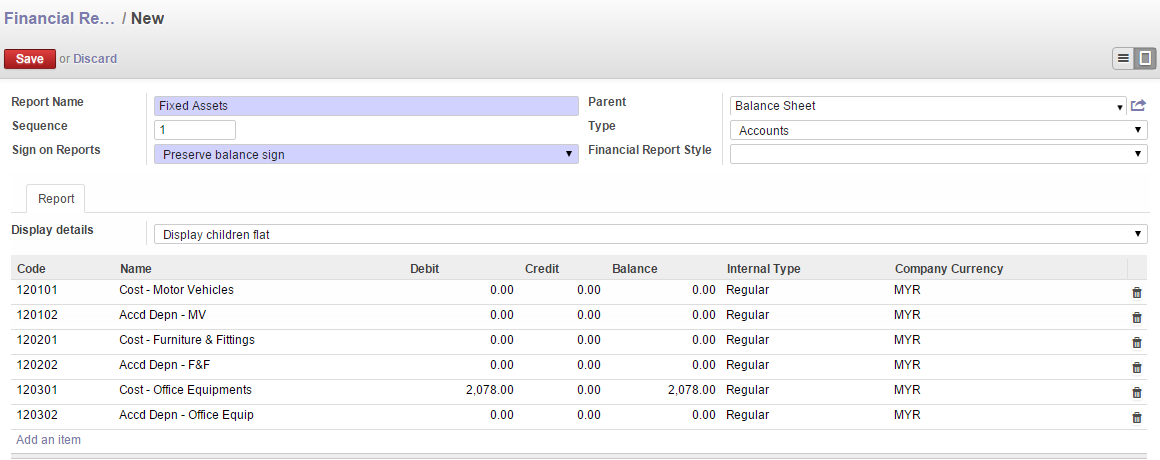Open the Type dropdown set to Accounts

(939, 130)
